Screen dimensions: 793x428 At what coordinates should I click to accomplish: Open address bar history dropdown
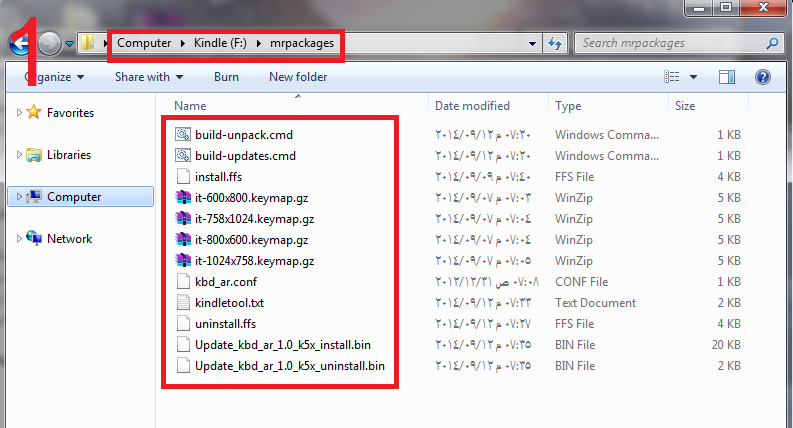pyautogui.click(x=532, y=44)
